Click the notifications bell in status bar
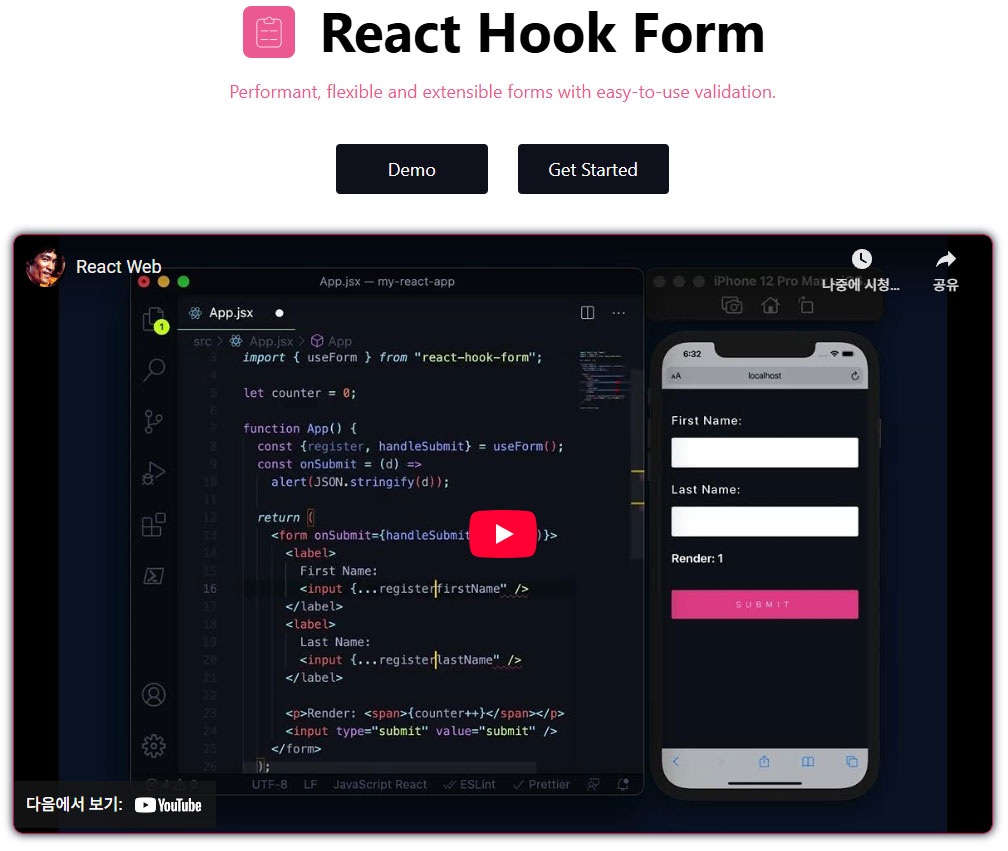1008x851 pixels. pos(623,785)
